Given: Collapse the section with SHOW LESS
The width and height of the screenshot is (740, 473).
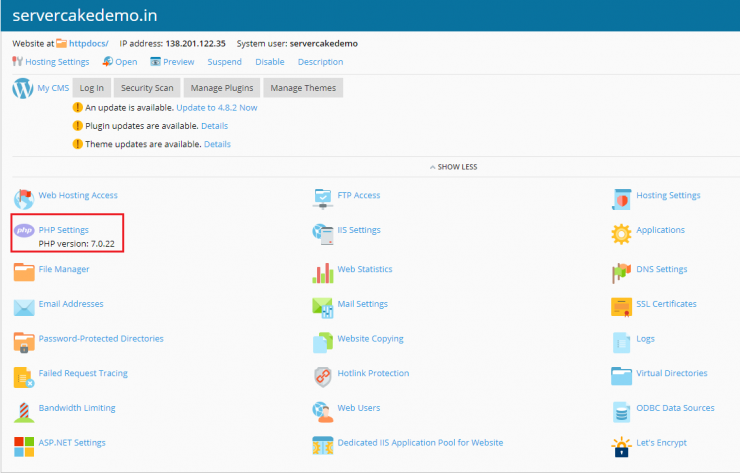Looking at the screenshot, I should coord(454,167).
